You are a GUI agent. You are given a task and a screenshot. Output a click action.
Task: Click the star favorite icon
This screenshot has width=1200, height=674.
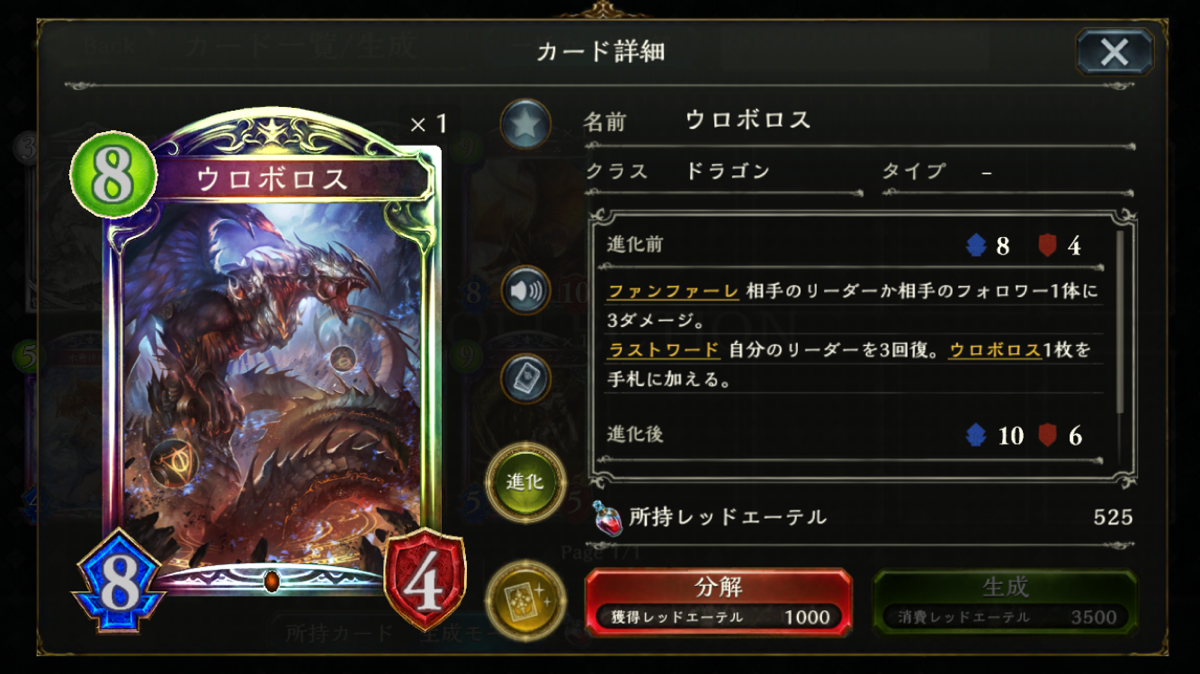tap(526, 124)
